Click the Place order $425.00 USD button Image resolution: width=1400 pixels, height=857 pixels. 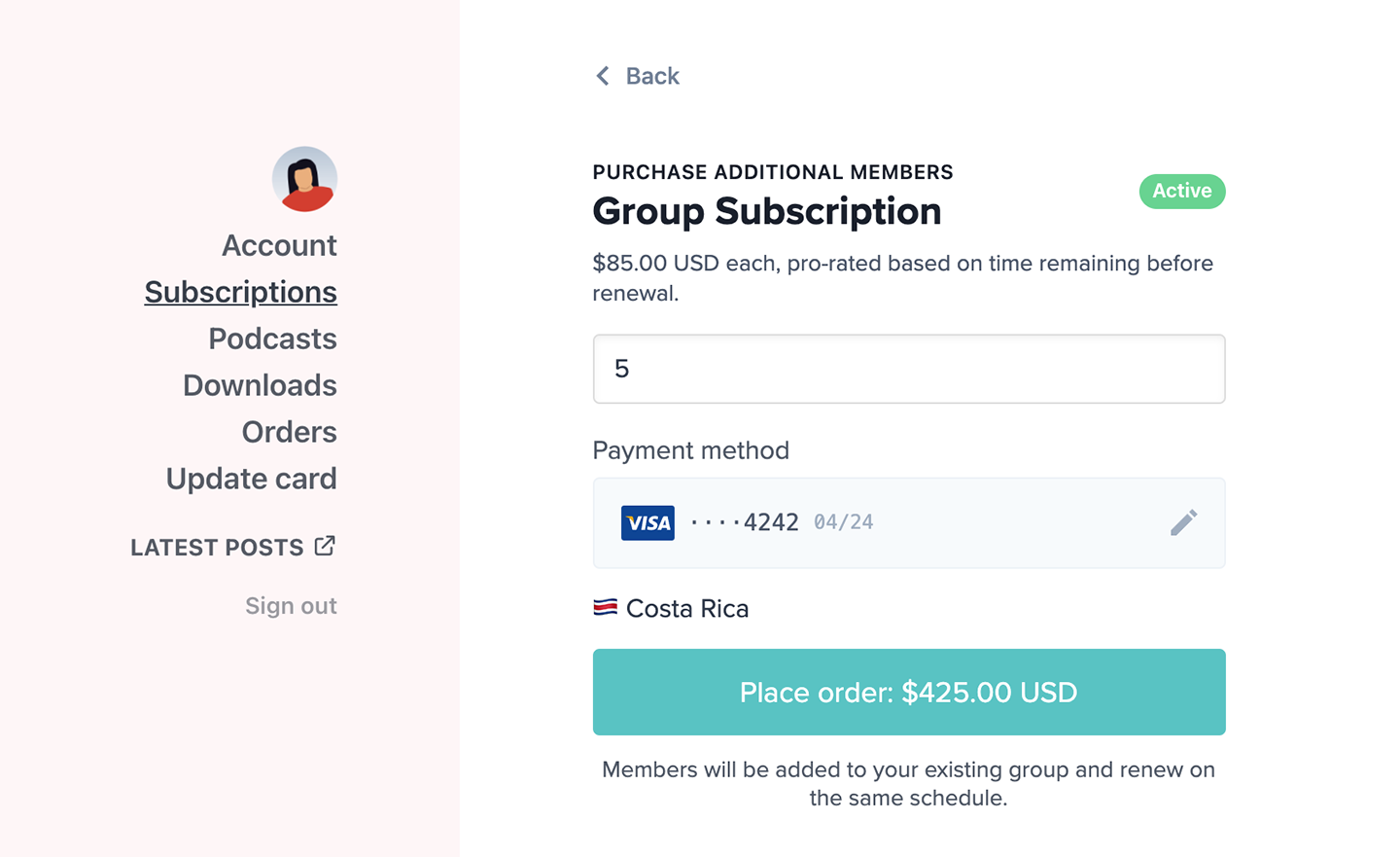point(909,692)
